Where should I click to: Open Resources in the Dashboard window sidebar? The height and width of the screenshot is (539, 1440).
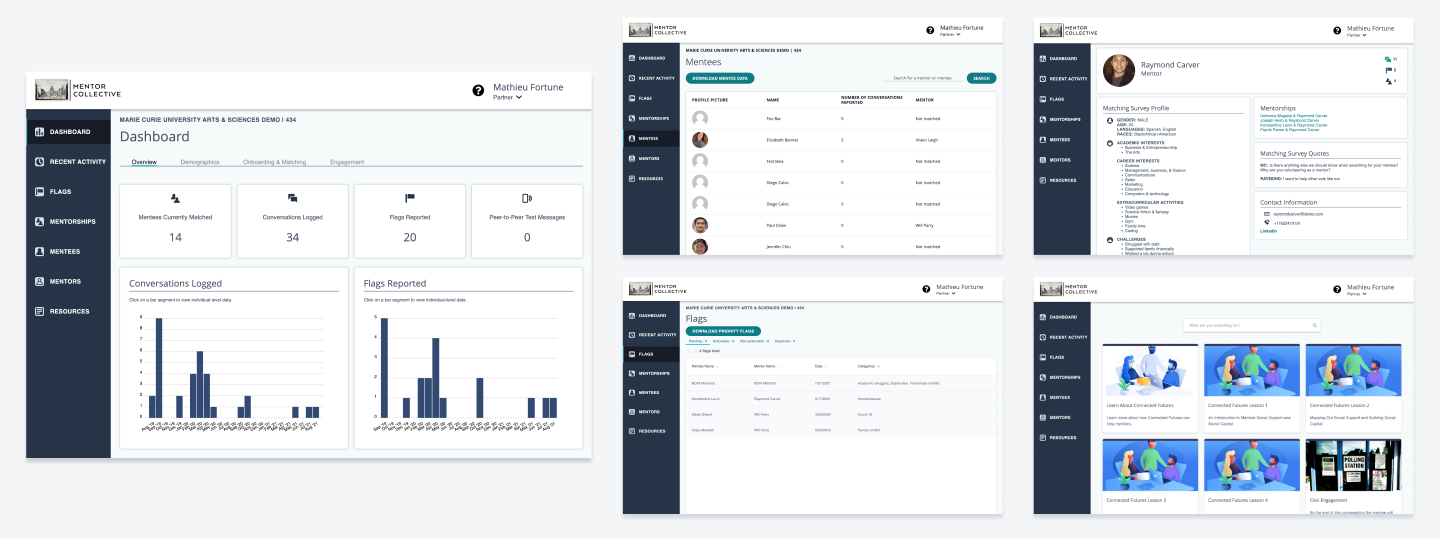click(69, 311)
